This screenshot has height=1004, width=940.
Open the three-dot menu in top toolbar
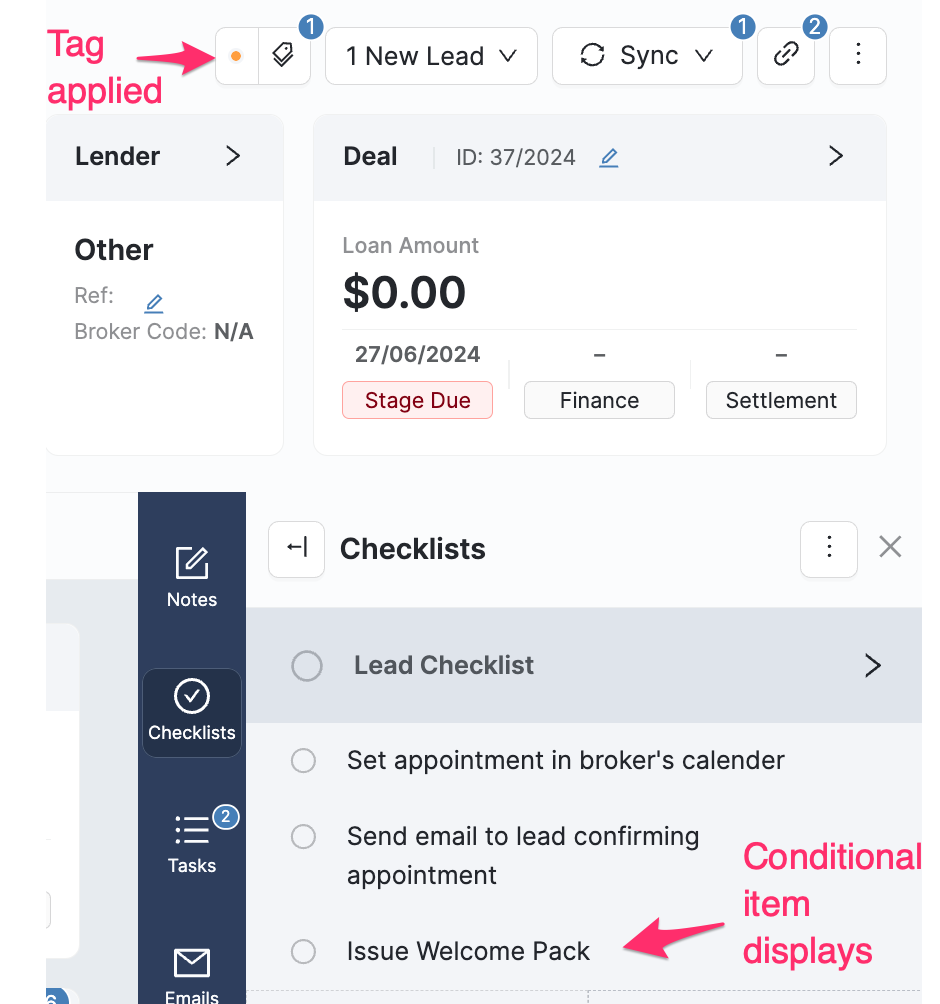click(858, 56)
